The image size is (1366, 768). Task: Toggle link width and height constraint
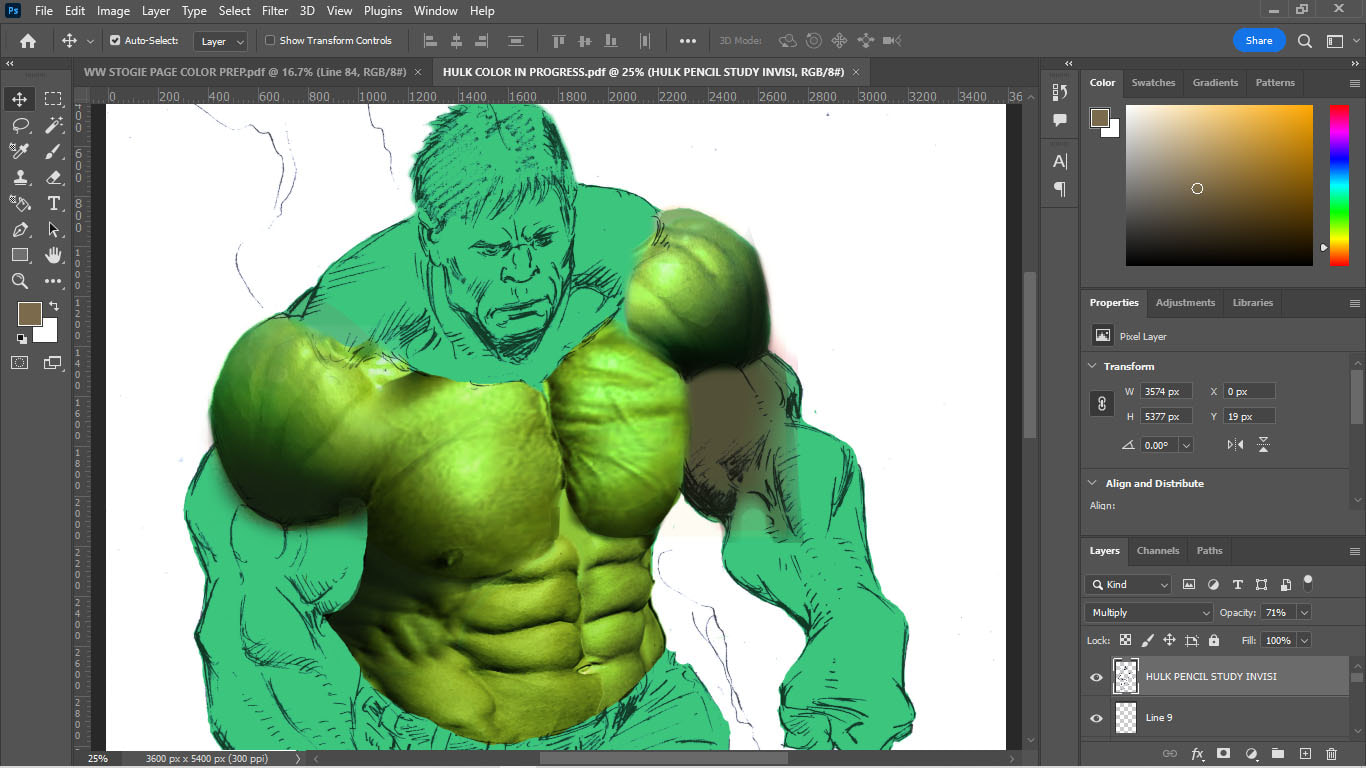pyautogui.click(x=1102, y=404)
